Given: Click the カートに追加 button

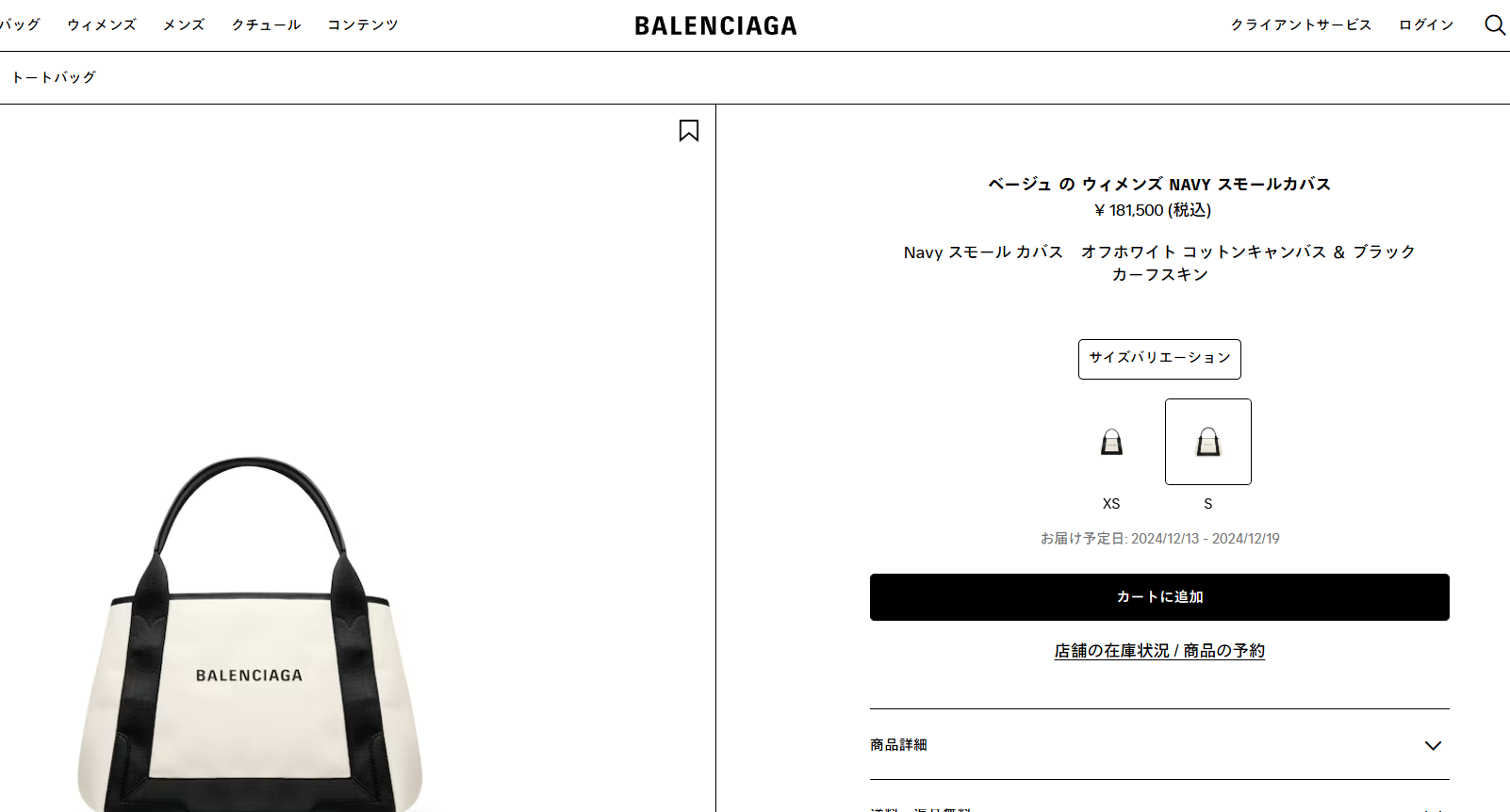Looking at the screenshot, I should tap(1159, 597).
